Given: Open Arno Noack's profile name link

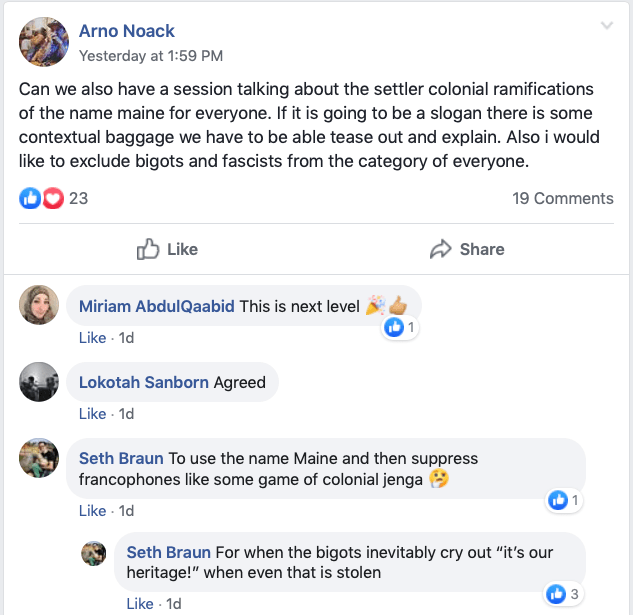Looking at the screenshot, I should [x=127, y=31].
